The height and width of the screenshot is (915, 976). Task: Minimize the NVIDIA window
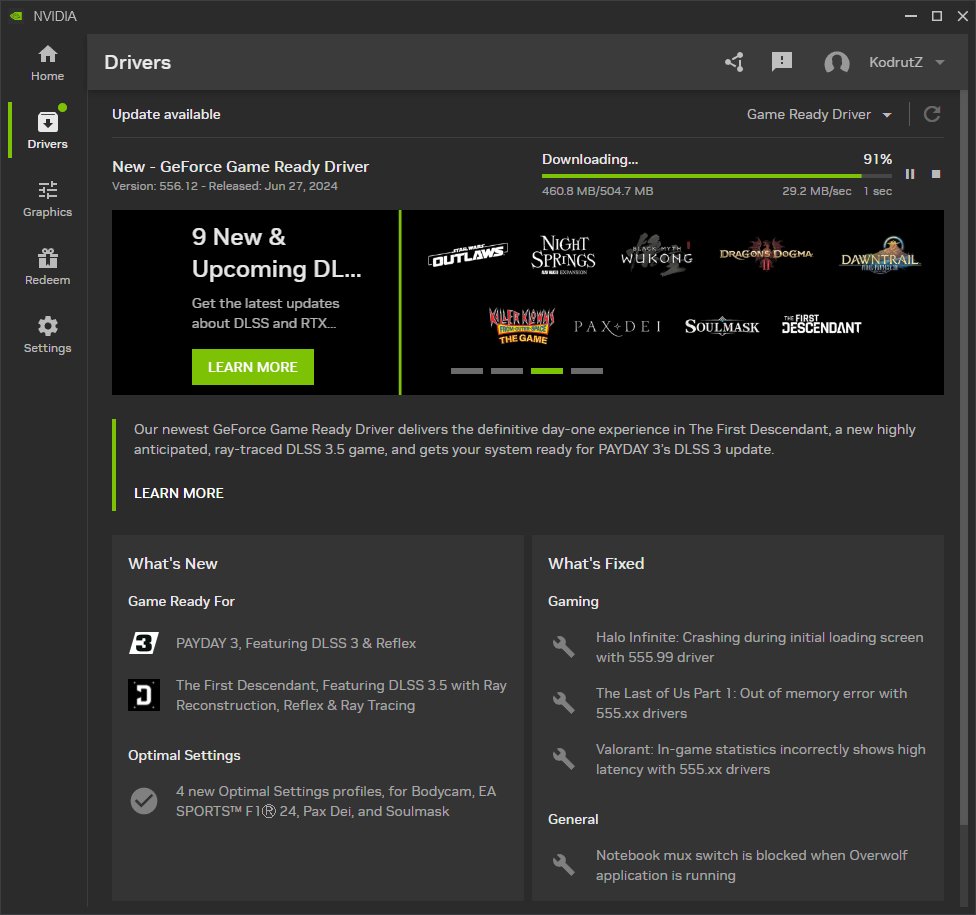[911, 16]
